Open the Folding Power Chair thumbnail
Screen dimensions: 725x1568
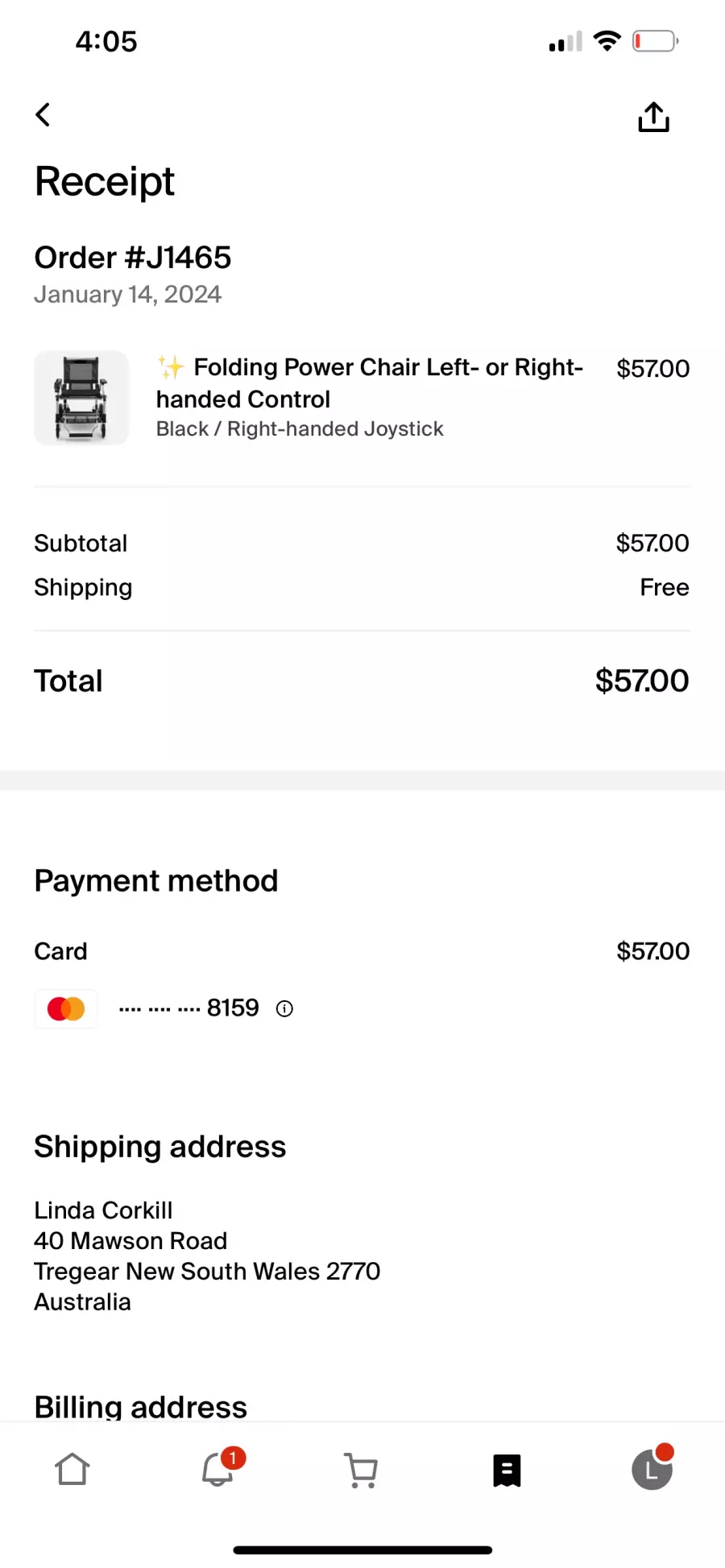(81, 398)
